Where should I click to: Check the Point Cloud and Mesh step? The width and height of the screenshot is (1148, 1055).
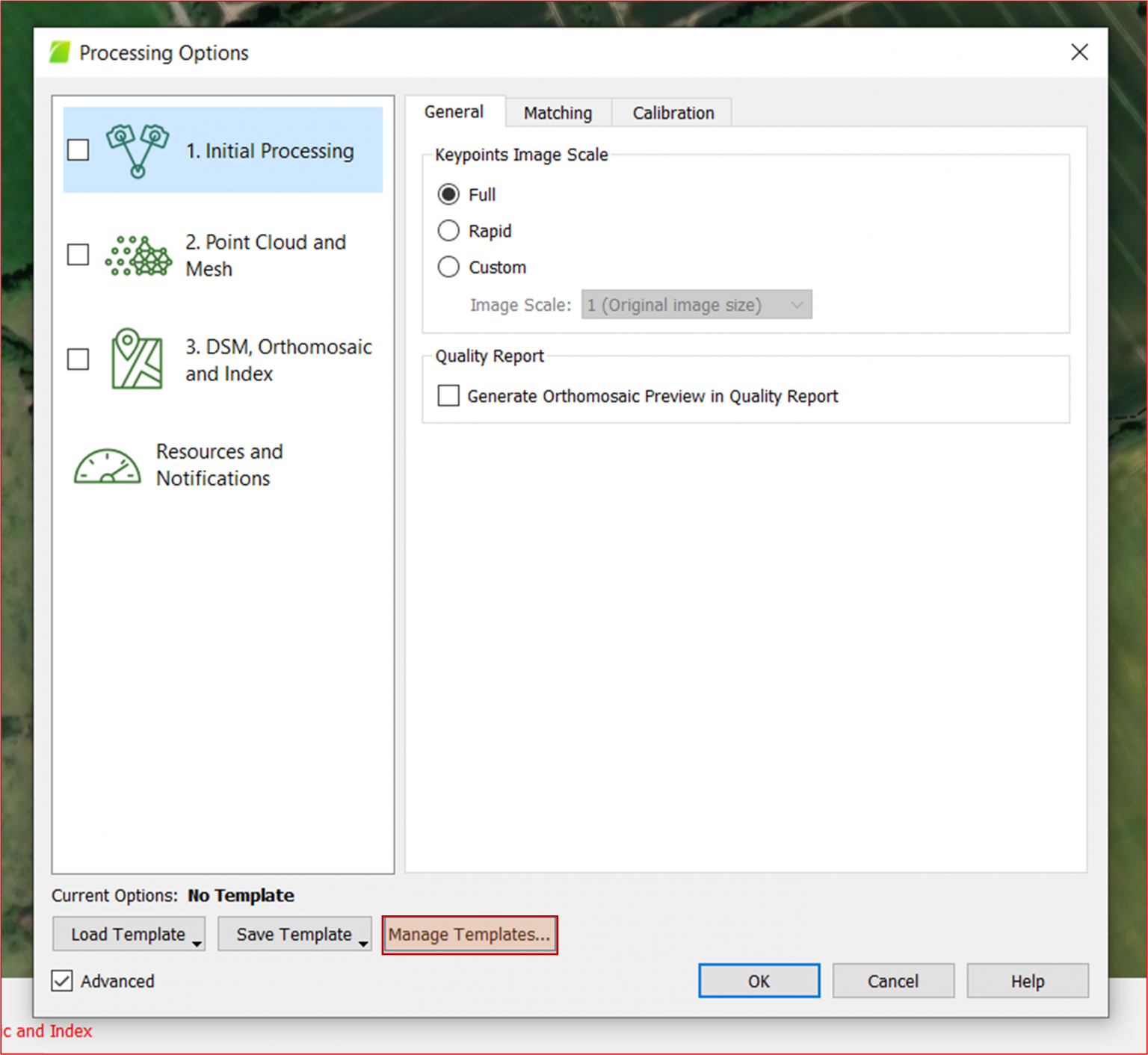(x=78, y=255)
